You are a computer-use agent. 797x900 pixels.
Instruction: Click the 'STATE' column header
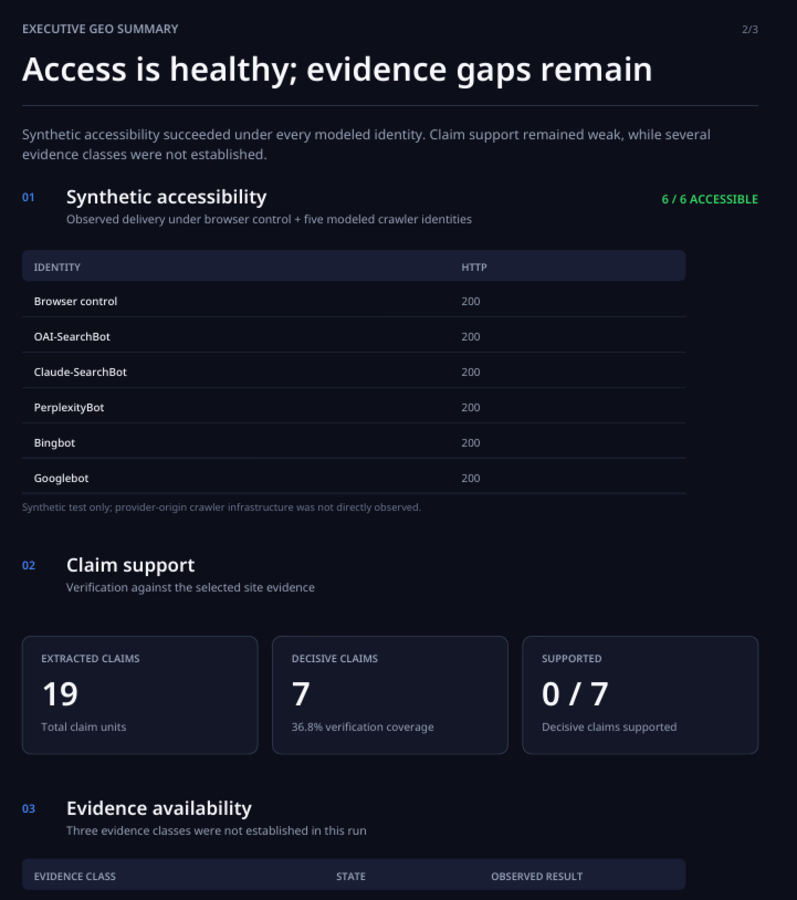tap(351, 876)
